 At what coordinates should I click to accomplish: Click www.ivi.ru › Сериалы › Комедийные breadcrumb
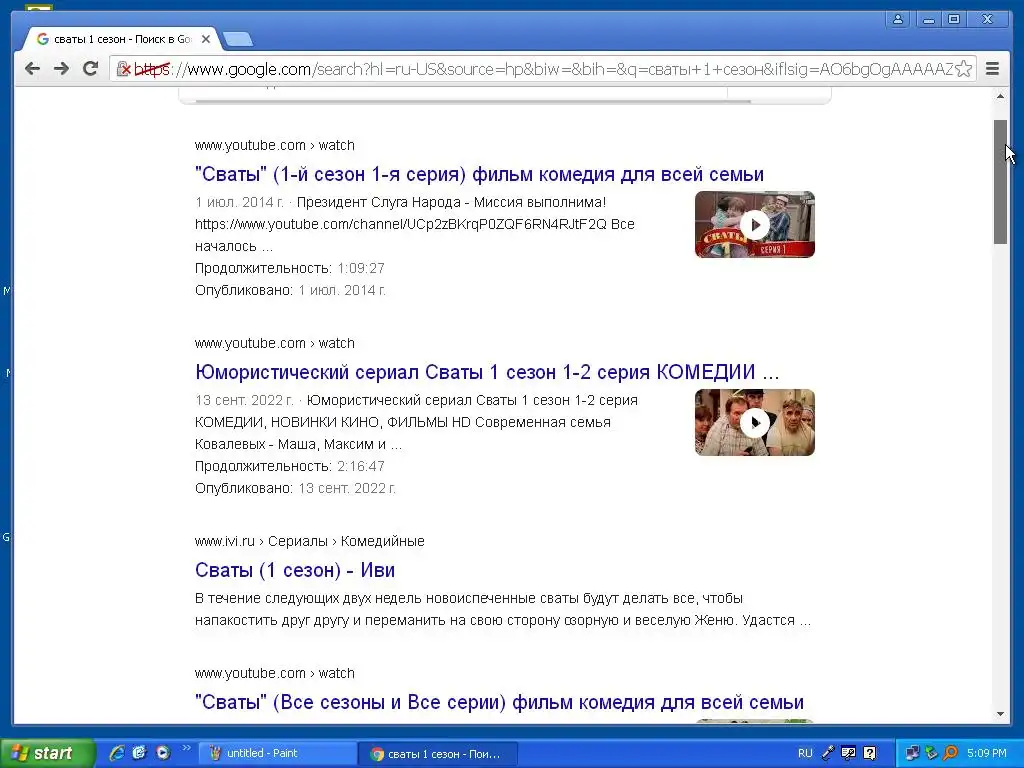[310, 541]
